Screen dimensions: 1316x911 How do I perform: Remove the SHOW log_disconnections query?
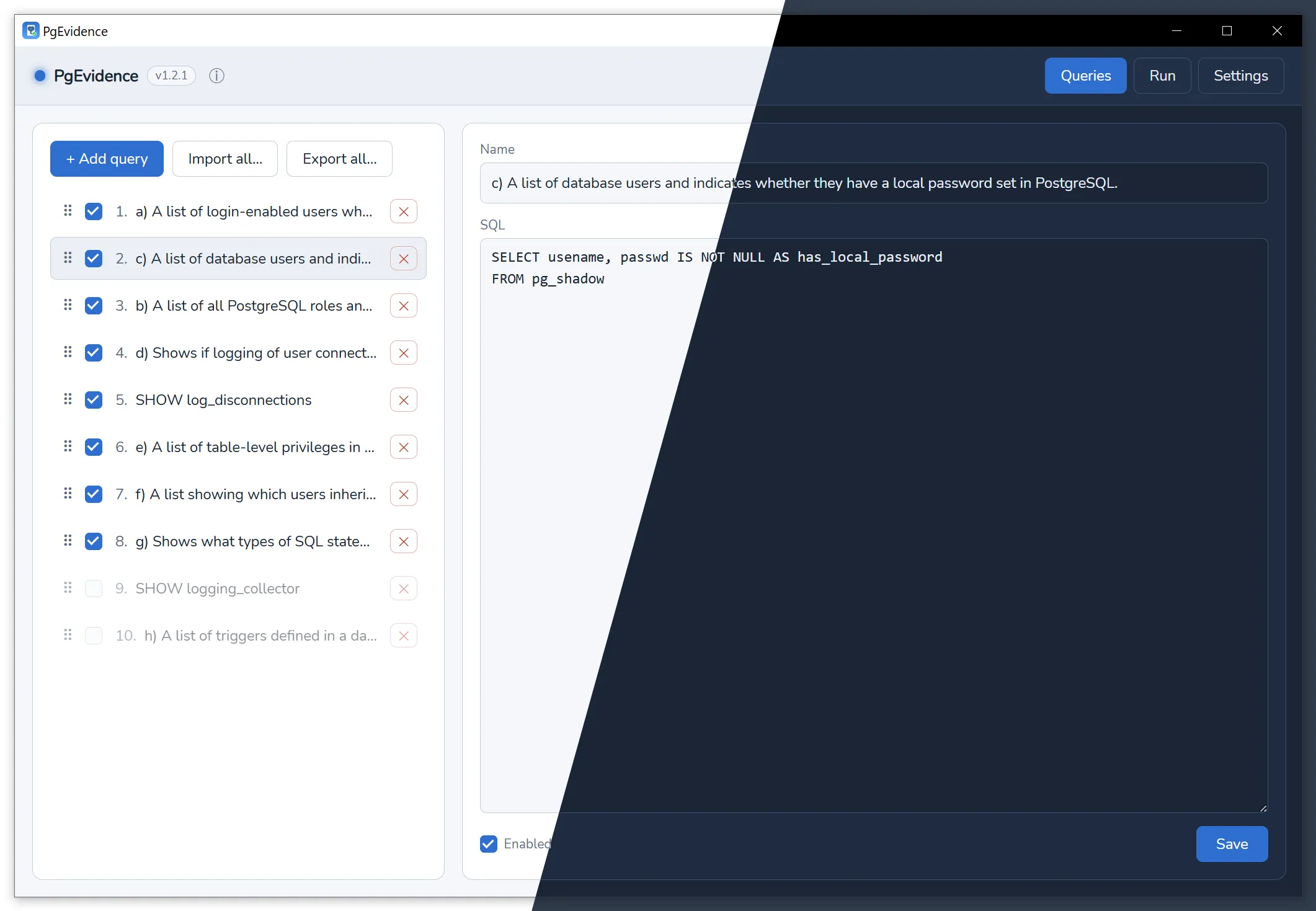pos(404,400)
